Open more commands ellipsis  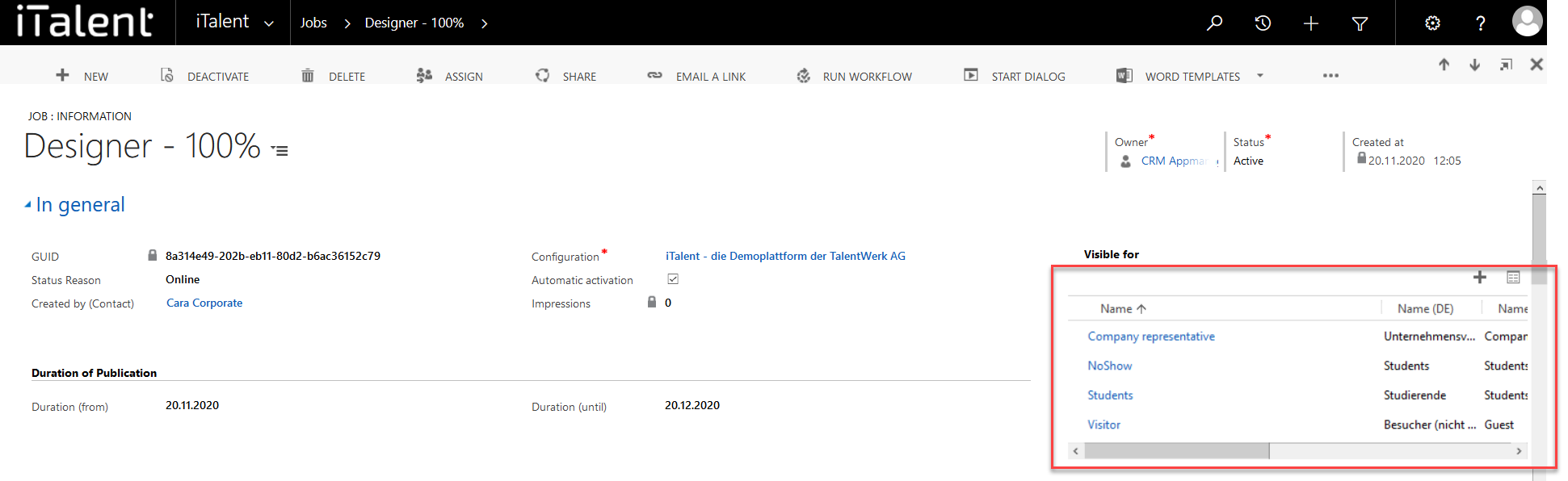1330,76
